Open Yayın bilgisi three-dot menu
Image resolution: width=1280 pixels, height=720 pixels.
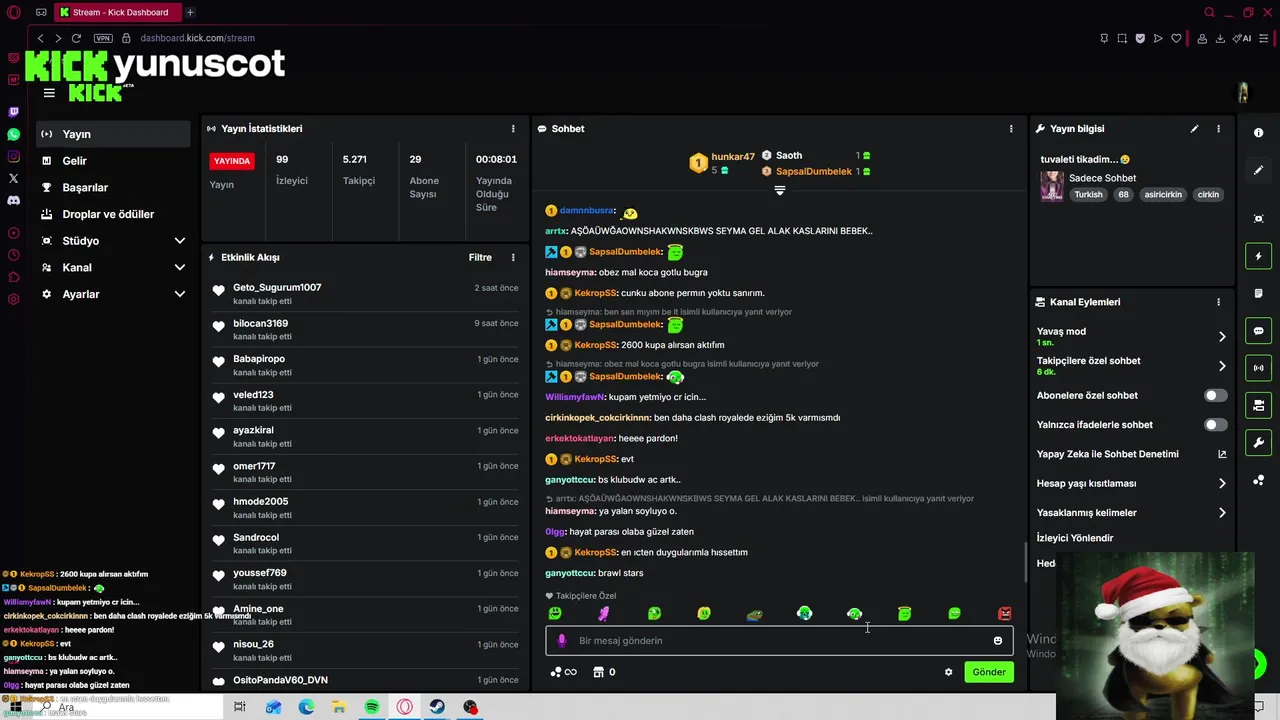(x=1218, y=129)
